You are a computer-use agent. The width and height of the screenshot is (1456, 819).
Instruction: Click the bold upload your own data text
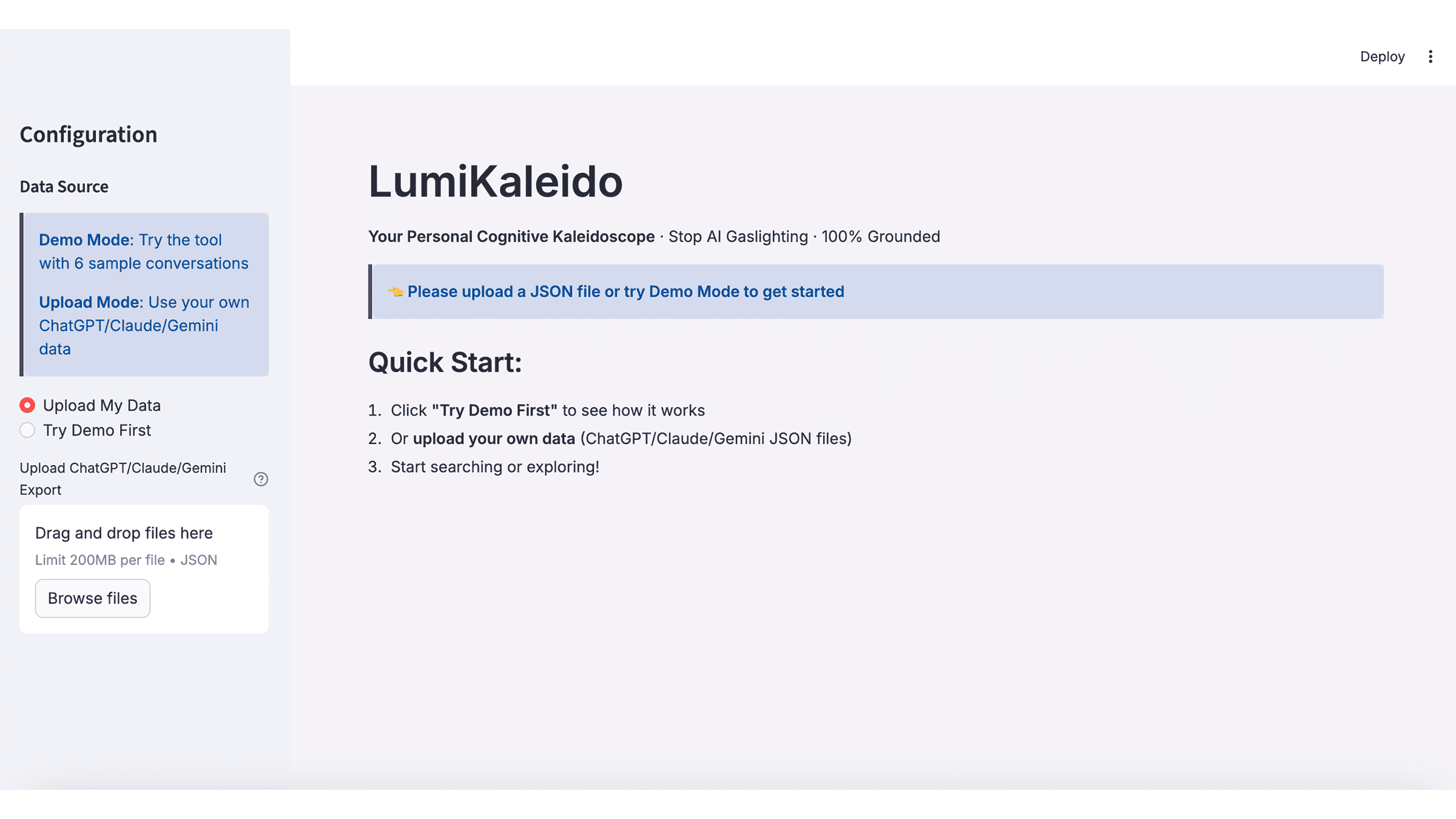coord(494,438)
